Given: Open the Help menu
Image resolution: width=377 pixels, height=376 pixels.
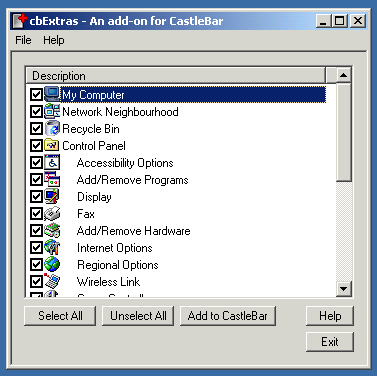Looking at the screenshot, I should [54, 40].
